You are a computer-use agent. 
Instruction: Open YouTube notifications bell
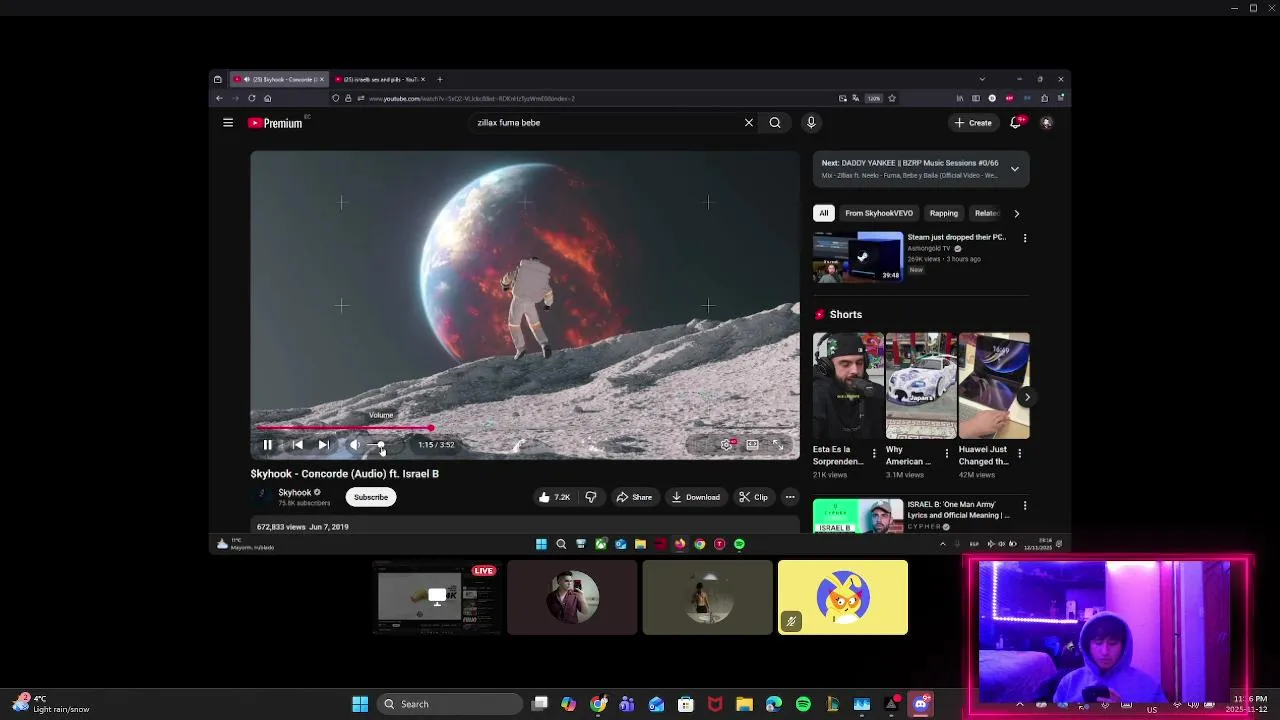(1016, 123)
